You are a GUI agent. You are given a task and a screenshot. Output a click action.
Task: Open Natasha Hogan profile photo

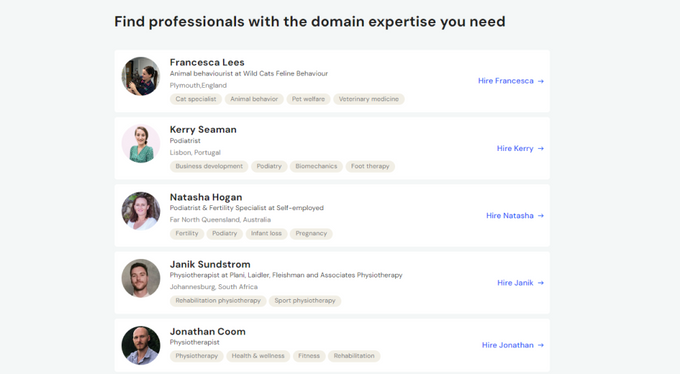click(141, 211)
